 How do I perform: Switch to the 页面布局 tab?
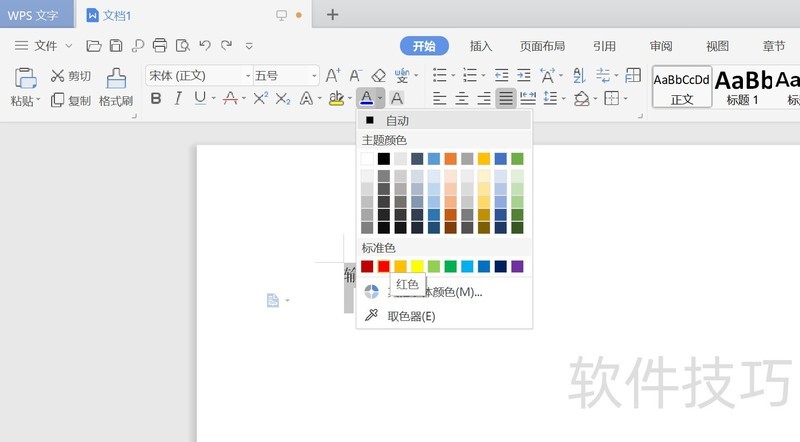click(542, 46)
